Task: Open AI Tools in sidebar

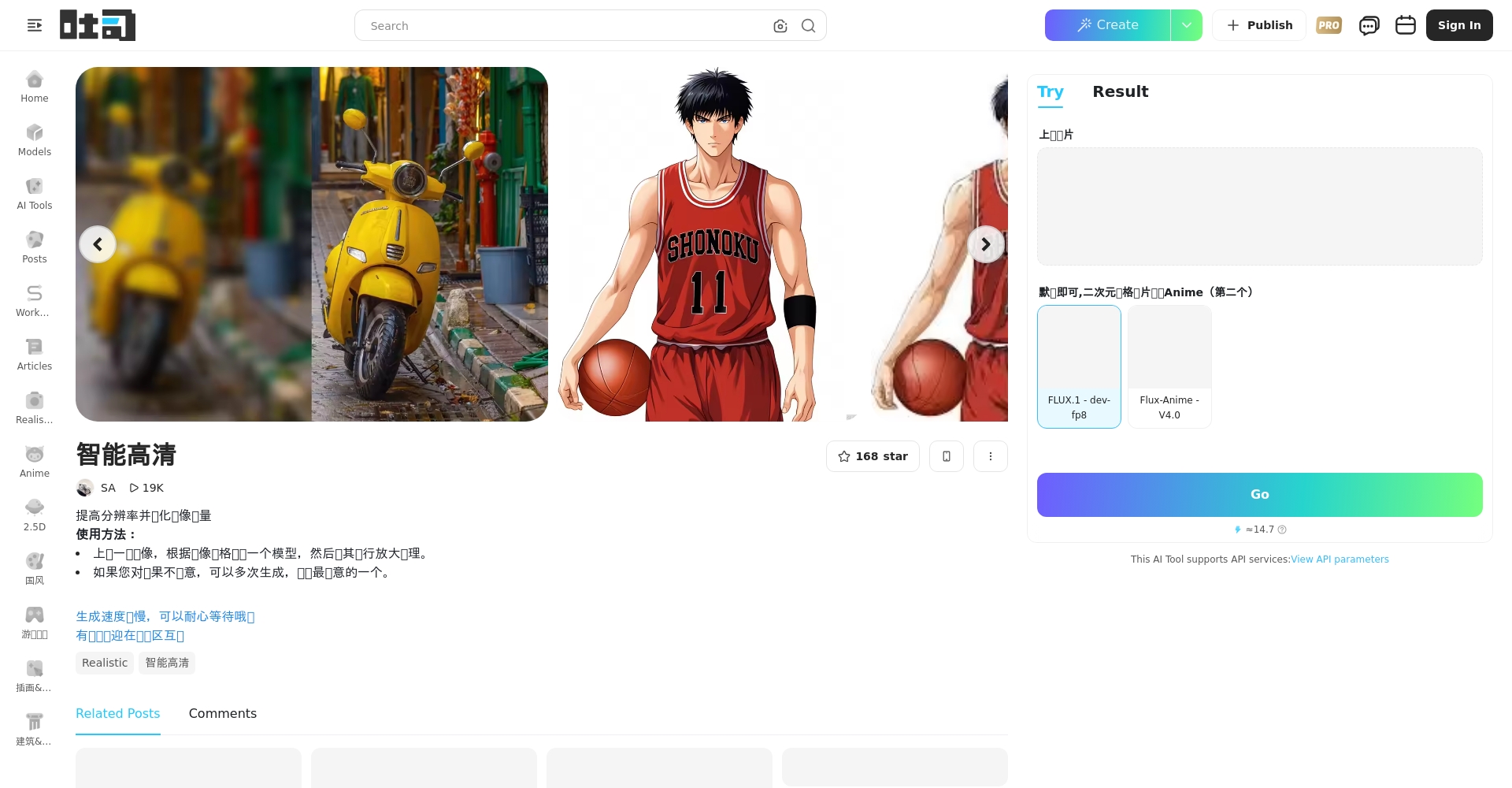Action: (x=35, y=195)
